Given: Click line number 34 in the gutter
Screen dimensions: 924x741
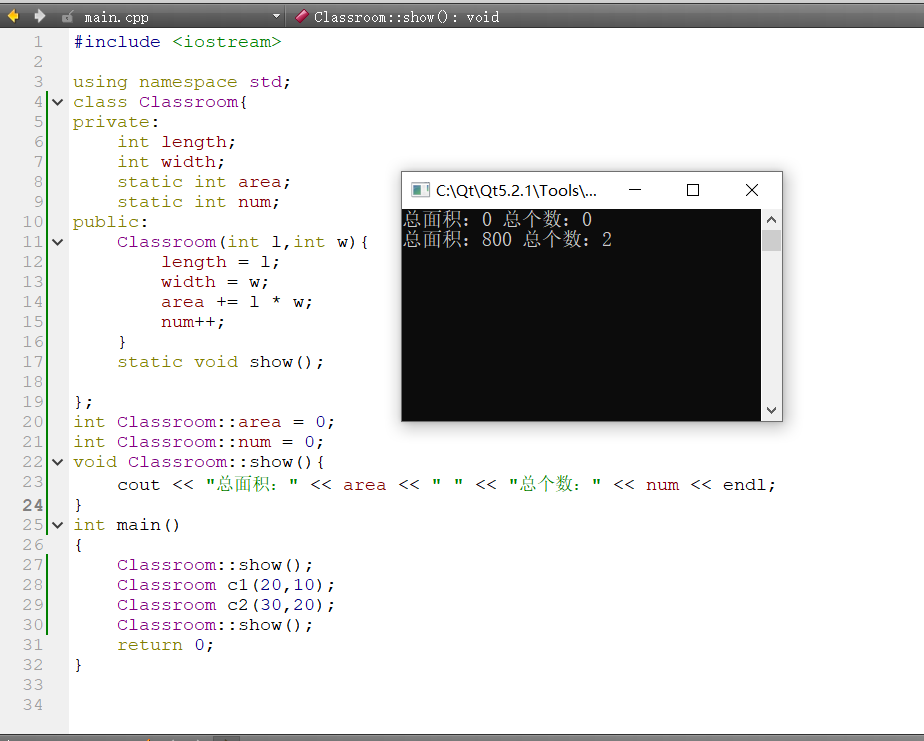Looking at the screenshot, I should (33, 705).
